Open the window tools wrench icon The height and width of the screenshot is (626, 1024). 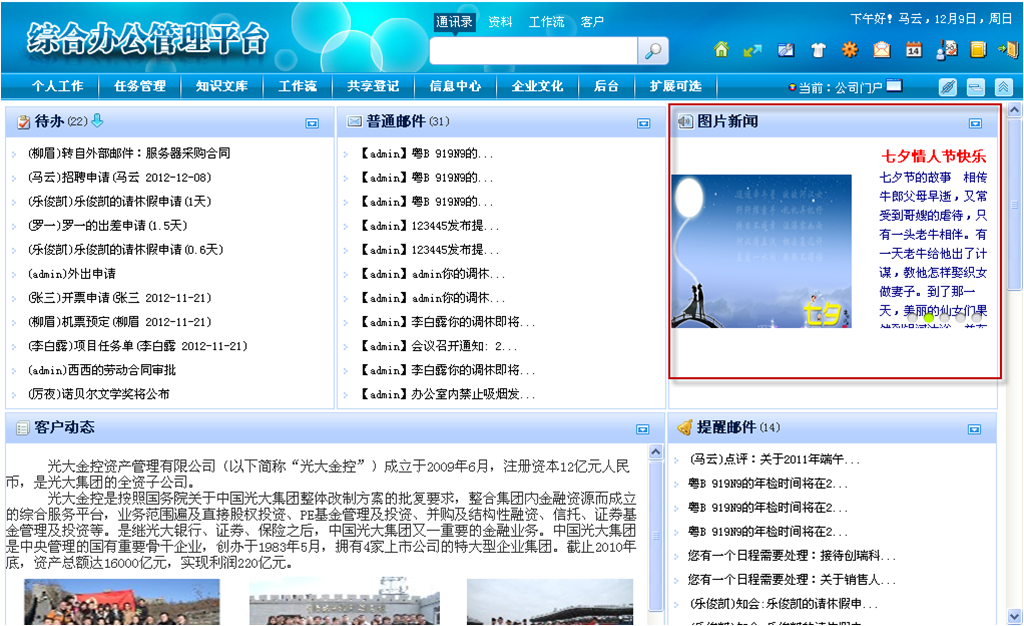click(786, 50)
